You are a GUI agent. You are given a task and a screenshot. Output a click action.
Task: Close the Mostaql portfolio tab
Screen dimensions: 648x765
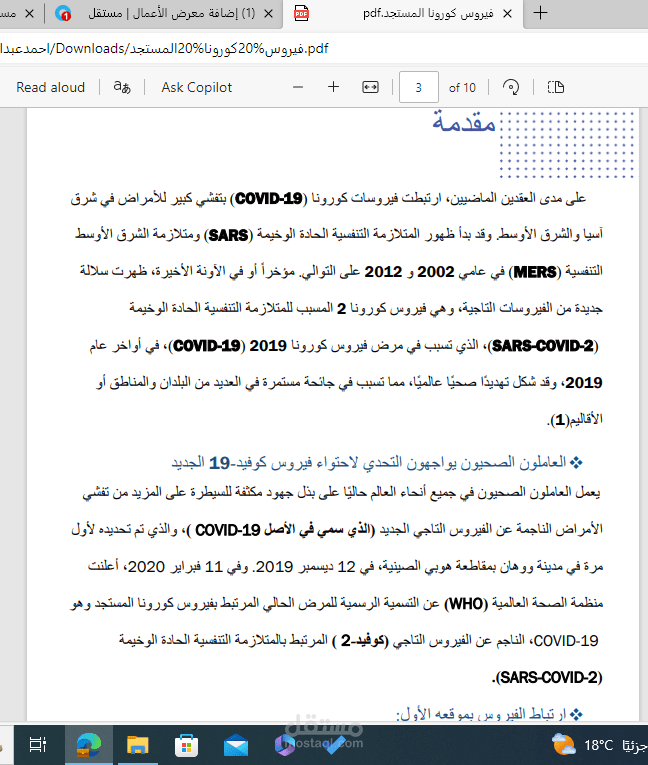(268, 14)
